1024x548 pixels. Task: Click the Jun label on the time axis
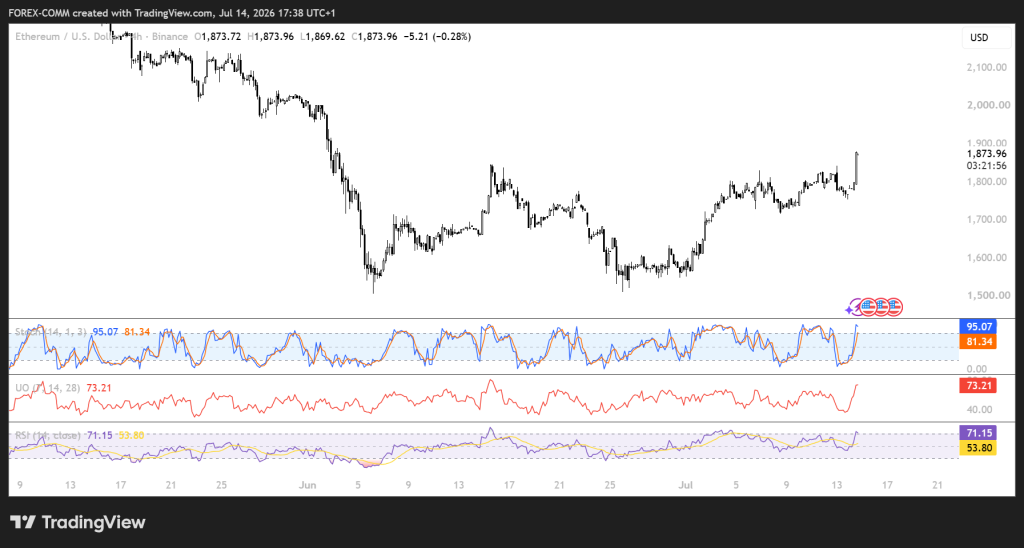307,485
